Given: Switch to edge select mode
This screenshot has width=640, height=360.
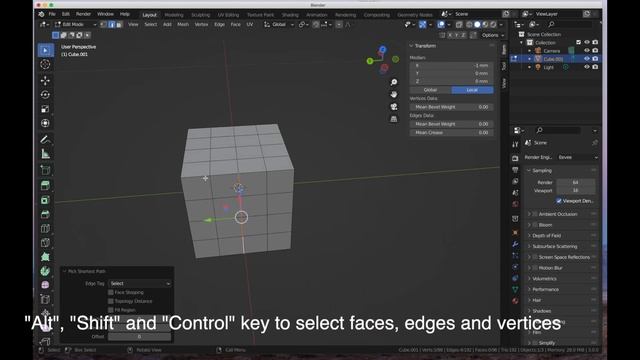Looking at the screenshot, I should click(x=111, y=24).
